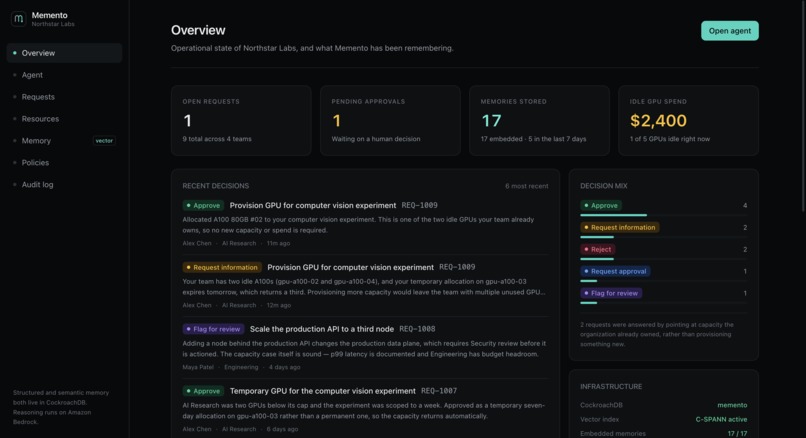Viewport: 806px width, 438px height.
Task: Click the DECISION MIX heading
Action: (603, 186)
